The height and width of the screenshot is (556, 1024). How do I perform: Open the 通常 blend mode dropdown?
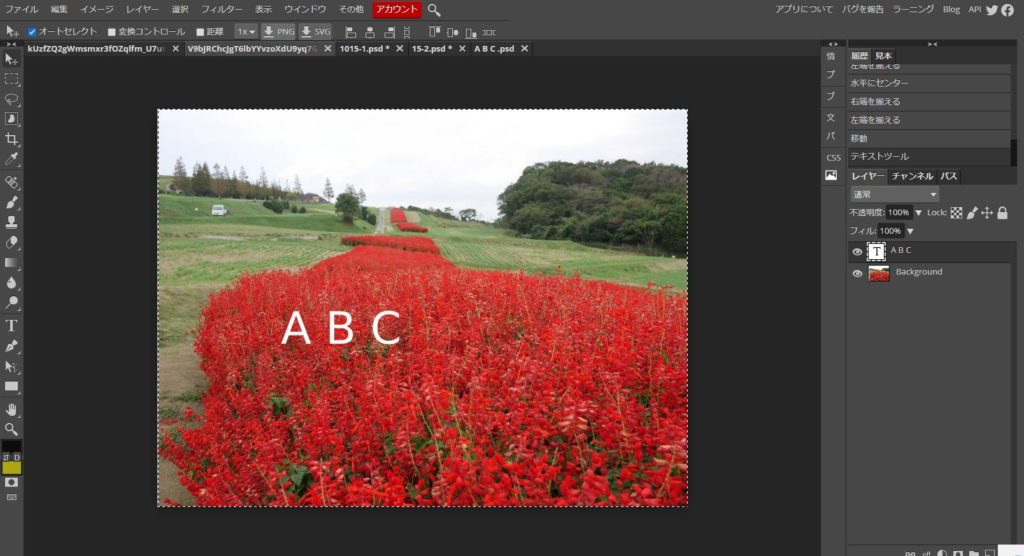point(893,194)
